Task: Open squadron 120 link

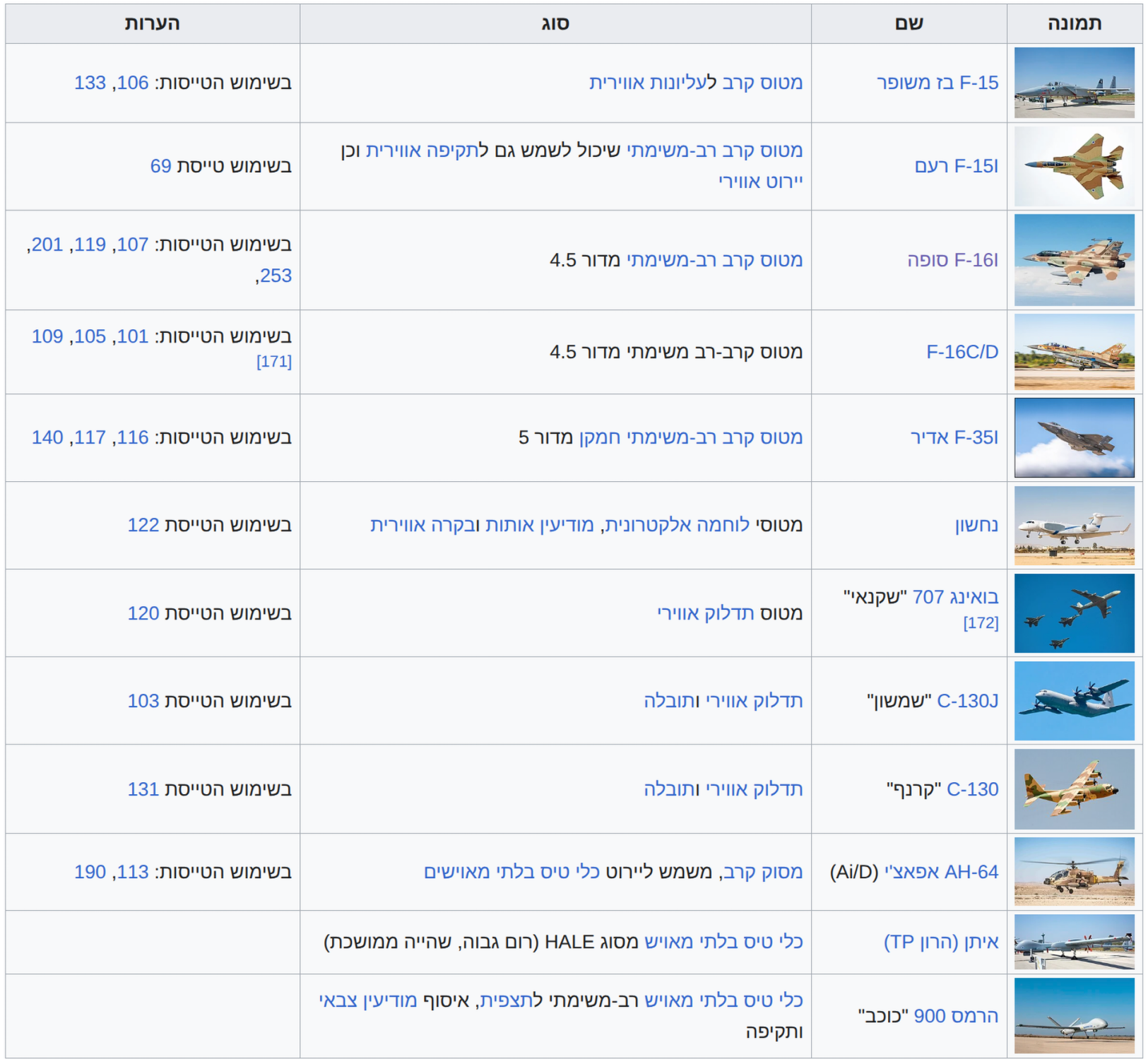Action: (143, 613)
